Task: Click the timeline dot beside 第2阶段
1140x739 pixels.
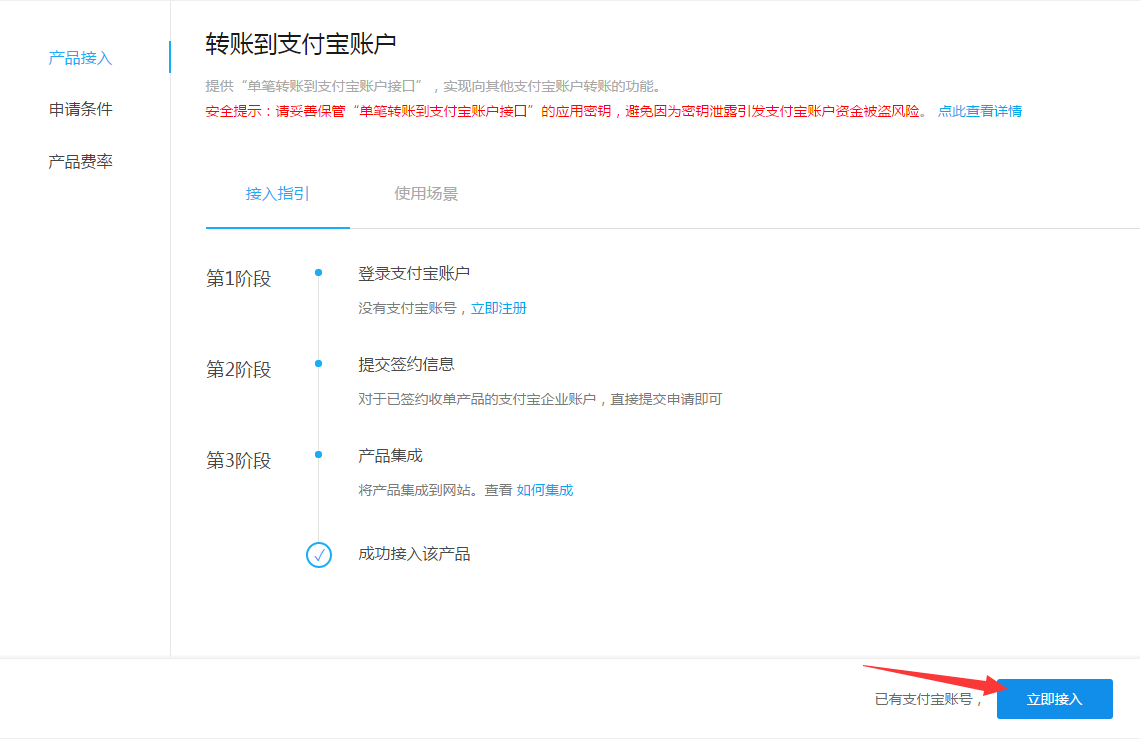Action: (x=318, y=363)
